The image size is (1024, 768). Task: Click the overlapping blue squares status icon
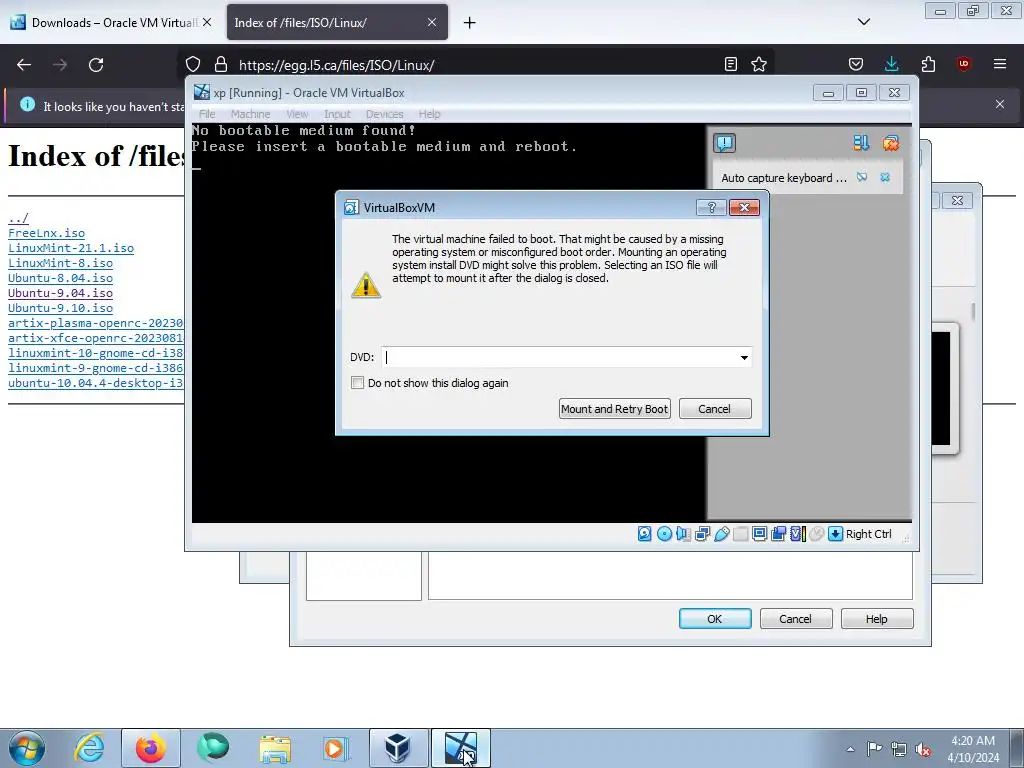[778, 534]
